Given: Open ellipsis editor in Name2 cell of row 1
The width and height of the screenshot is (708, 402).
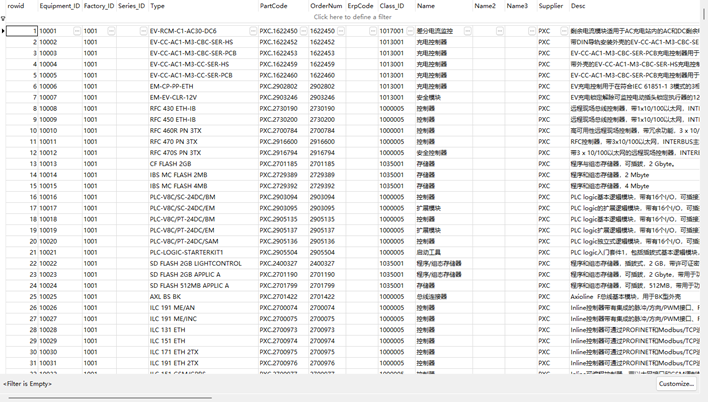Looking at the screenshot, I should 499,31.
